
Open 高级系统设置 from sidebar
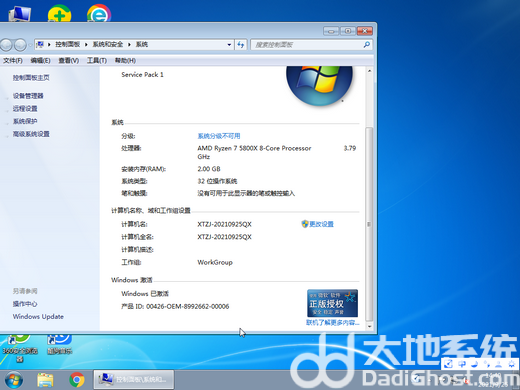(31, 134)
